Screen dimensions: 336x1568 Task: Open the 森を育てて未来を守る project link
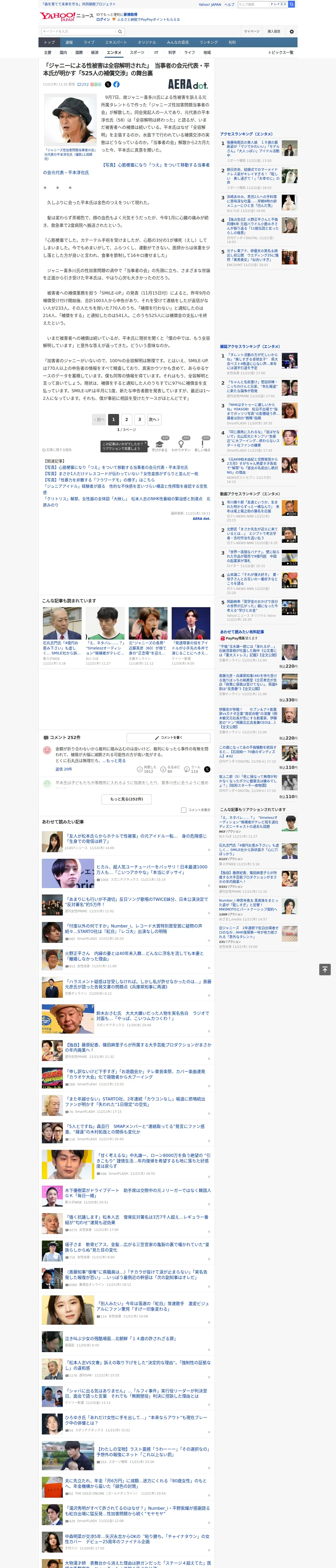point(79,4)
